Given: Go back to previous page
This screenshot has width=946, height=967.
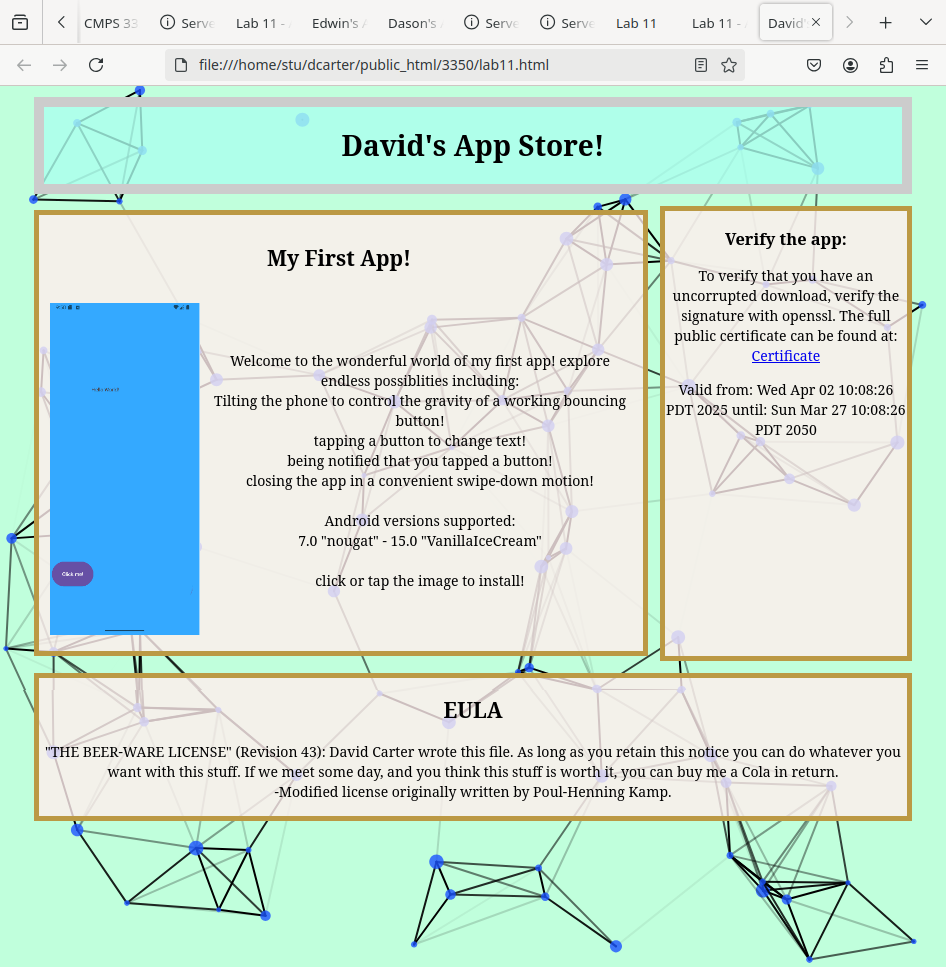Looking at the screenshot, I should 24,65.
